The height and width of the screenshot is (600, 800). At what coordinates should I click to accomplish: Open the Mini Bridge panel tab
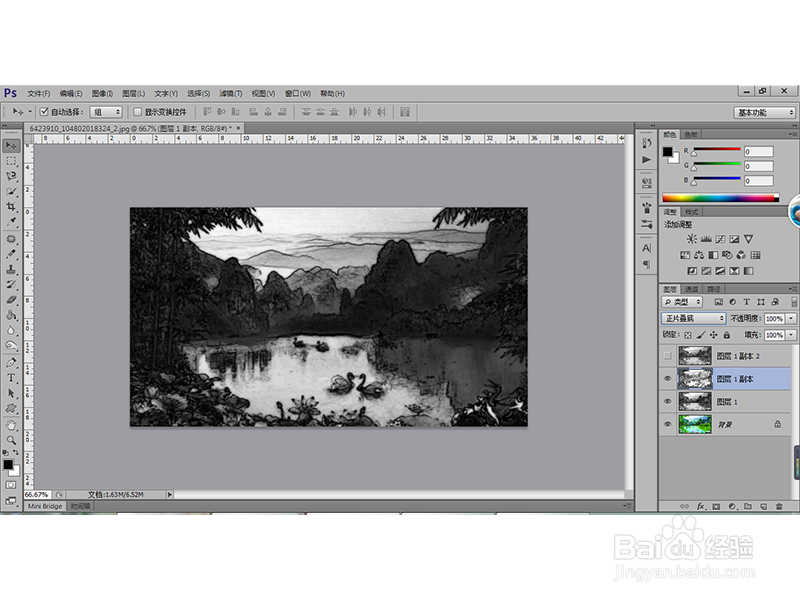pos(45,506)
